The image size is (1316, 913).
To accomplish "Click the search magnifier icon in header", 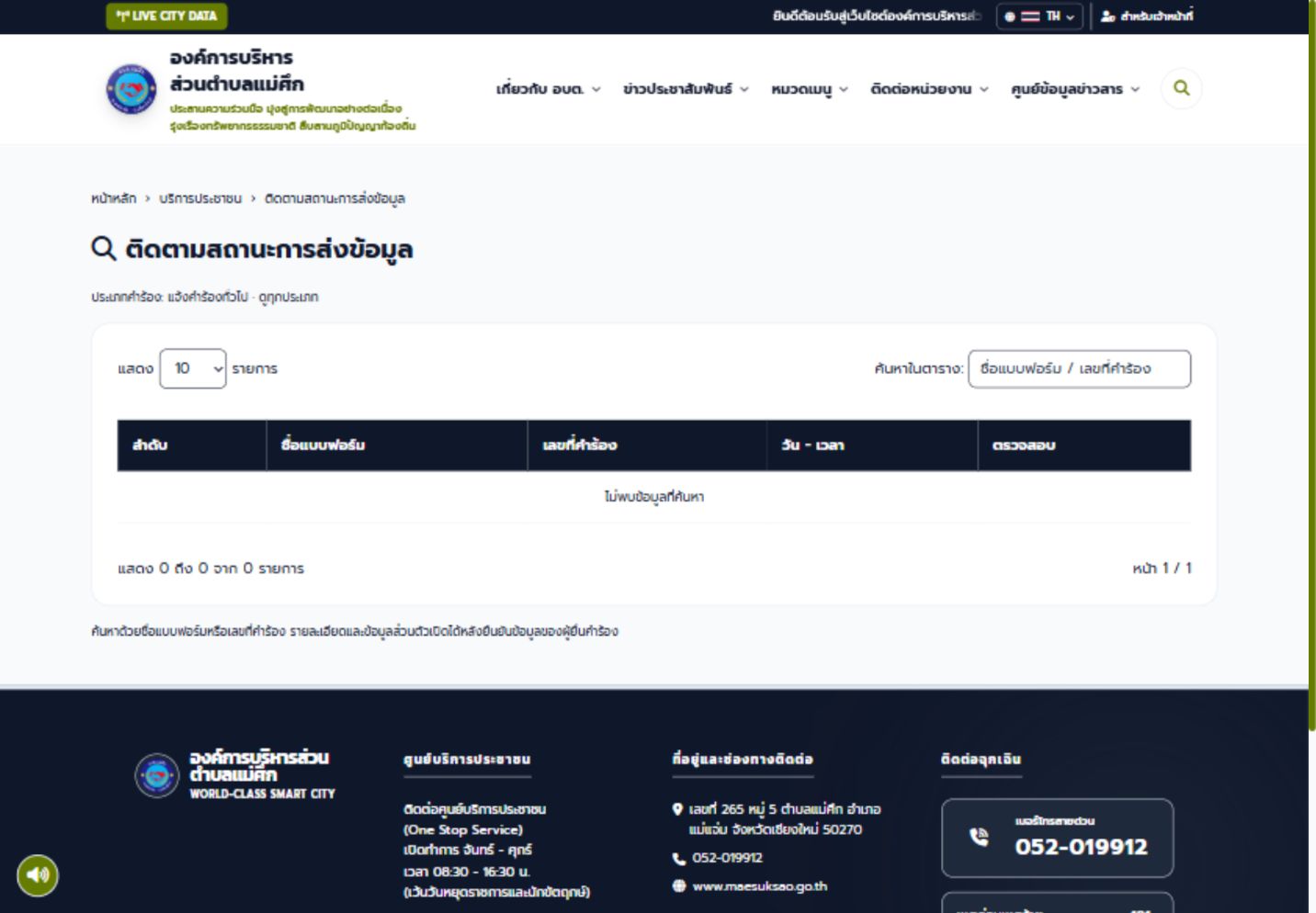I will [1182, 88].
